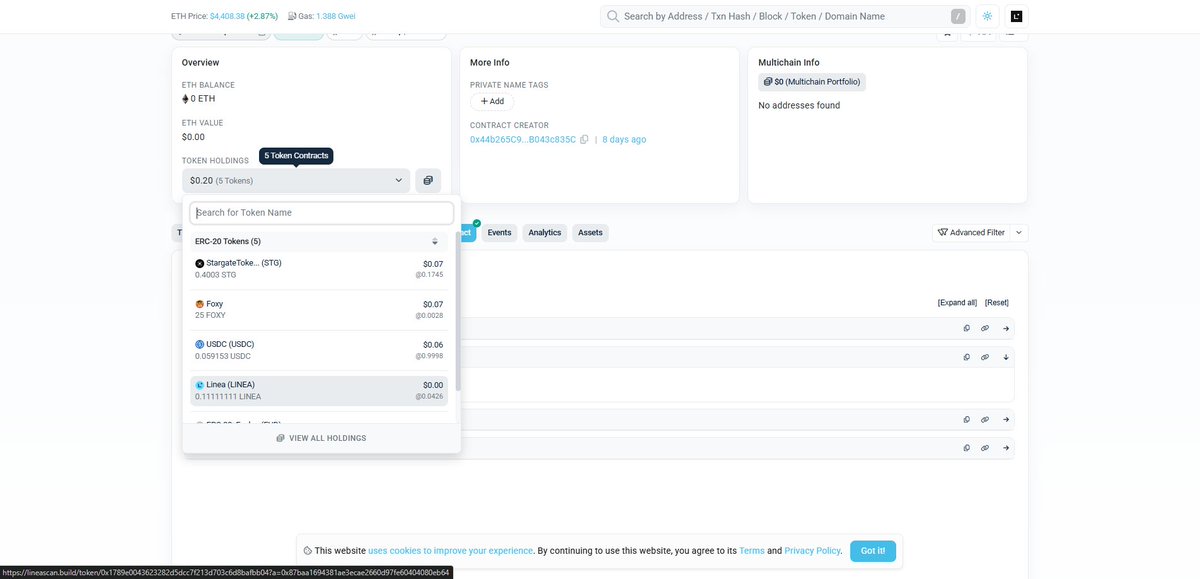Click the [Reset] link
The width and height of the screenshot is (1200, 579).
pyautogui.click(x=997, y=302)
